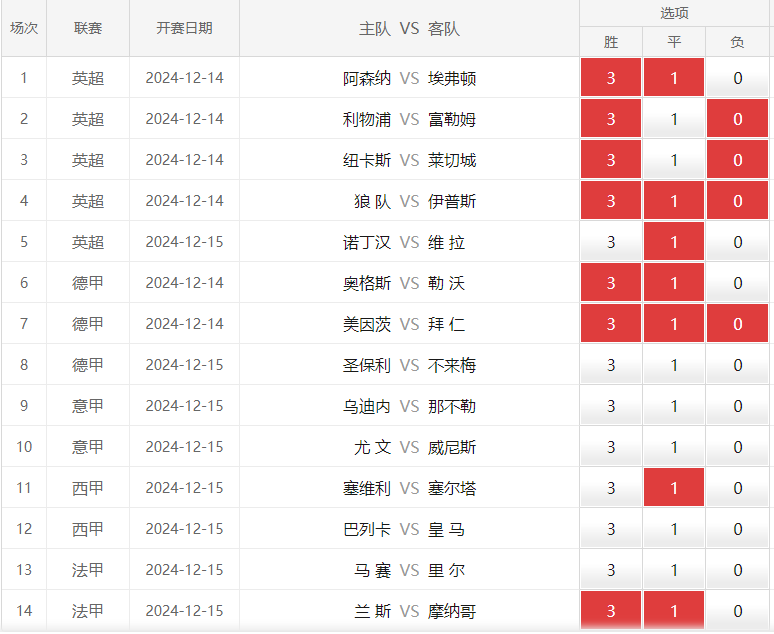Click match number 8 cell
The image size is (774, 634).
click(24, 364)
